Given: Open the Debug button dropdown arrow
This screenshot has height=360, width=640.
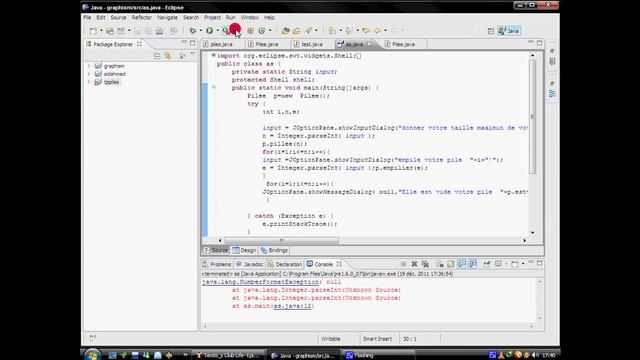Looking at the screenshot, I should click(x=200, y=31).
